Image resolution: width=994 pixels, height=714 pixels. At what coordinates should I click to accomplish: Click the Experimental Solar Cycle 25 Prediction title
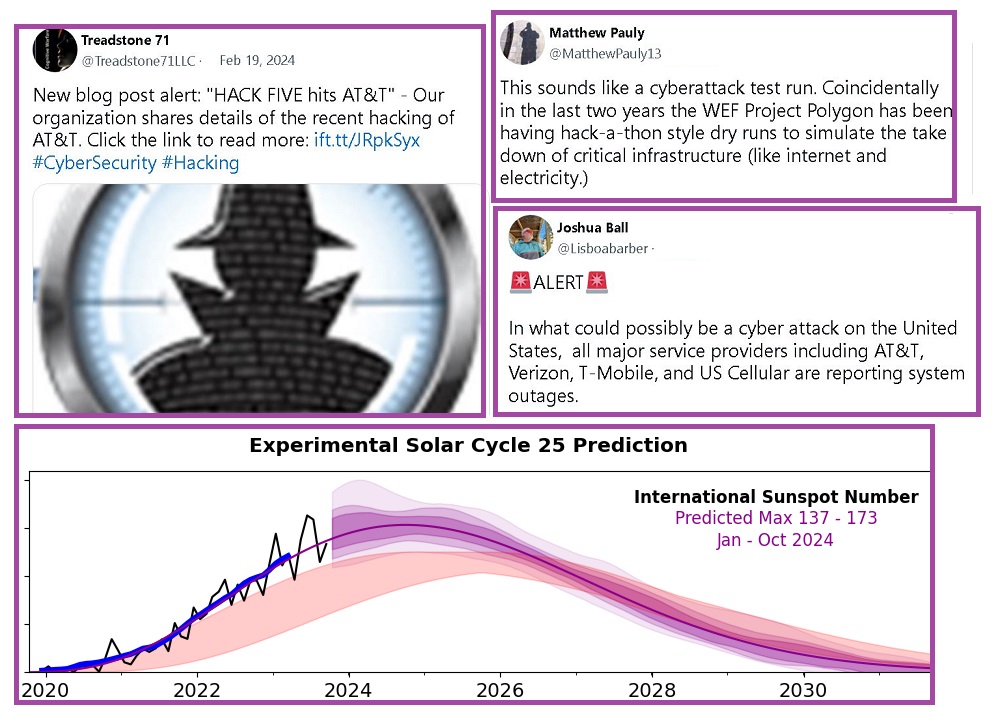click(468, 446)
